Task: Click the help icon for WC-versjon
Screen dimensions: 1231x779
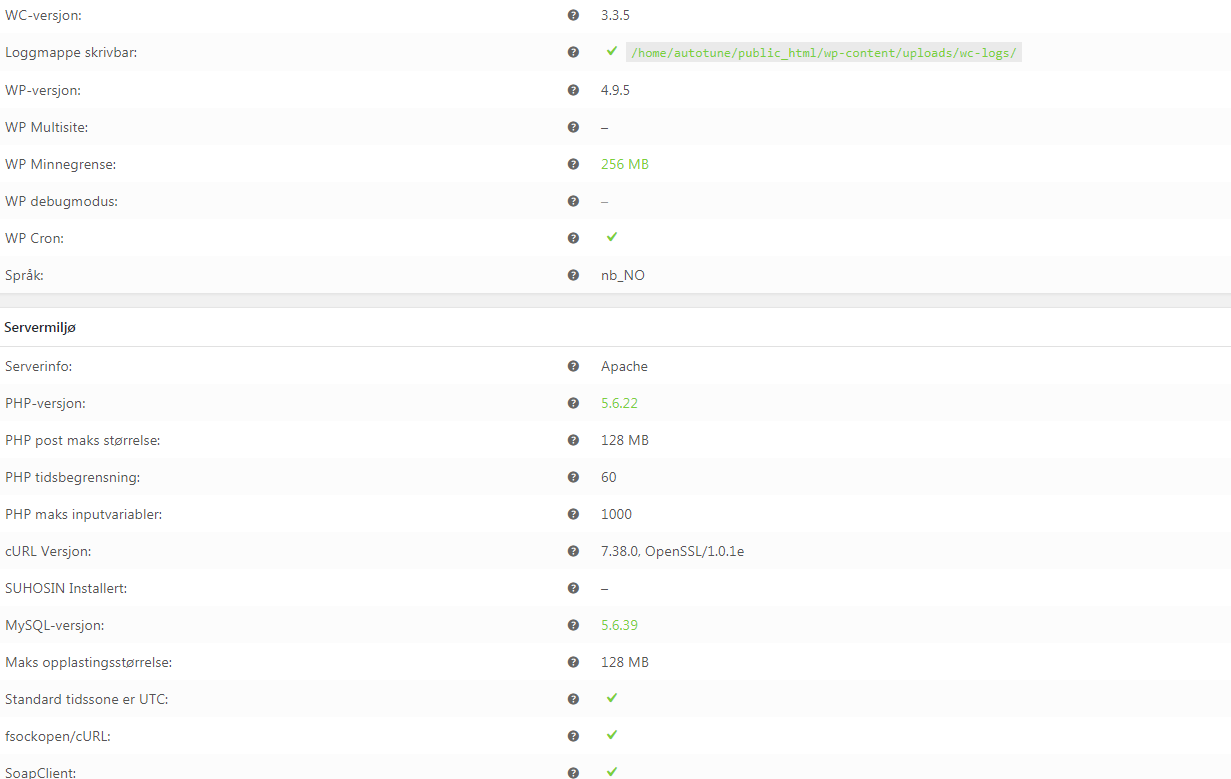Action: pyautogui.click(x=573, y=15)
